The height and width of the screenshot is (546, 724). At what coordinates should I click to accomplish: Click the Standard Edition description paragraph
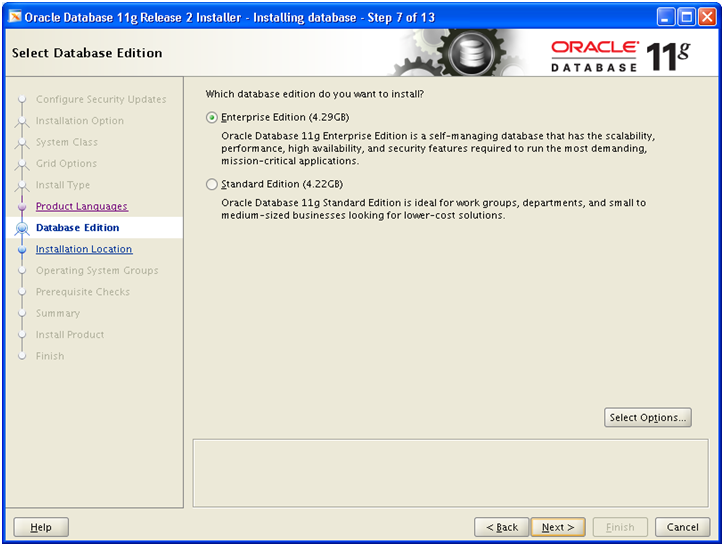[434, 209]
